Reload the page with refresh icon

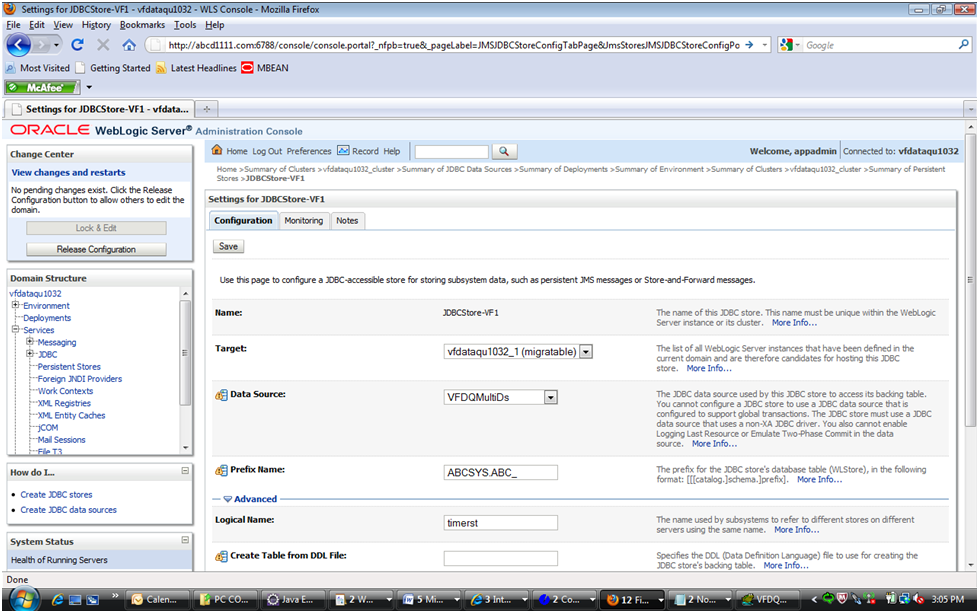click(x=77, y=45)
